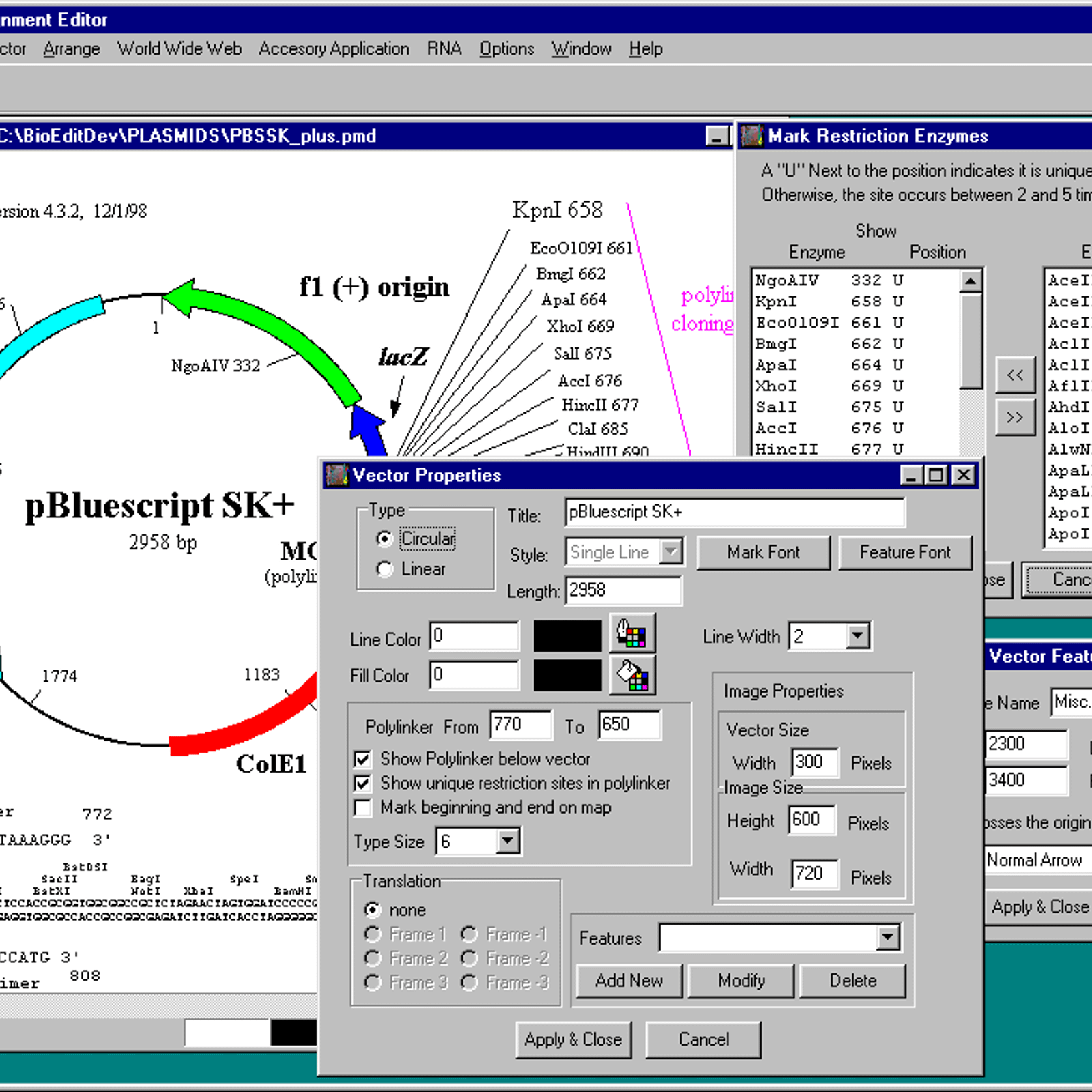Screen dimensions: 1092x1092
Task: Open the Options menu
Action: [507, 49]
